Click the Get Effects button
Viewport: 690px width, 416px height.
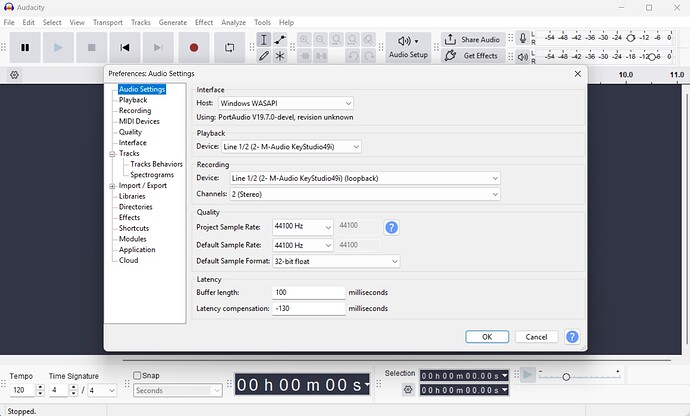(473, 56)
